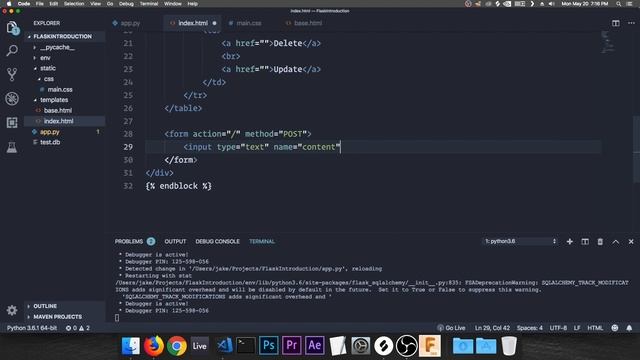Open base.html in the file explorer
The height and width of the screenshot is (360, 640).
(x=58, y=110)
